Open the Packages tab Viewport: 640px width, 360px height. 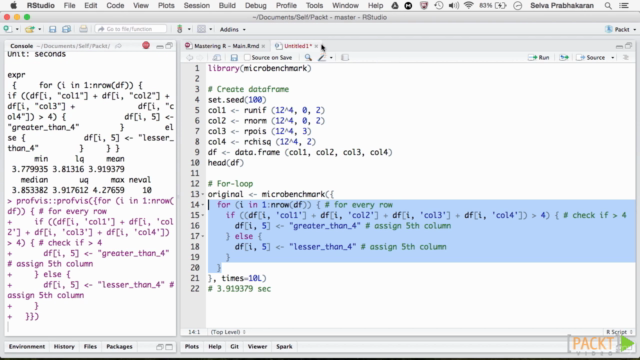(x=119, y=347)
